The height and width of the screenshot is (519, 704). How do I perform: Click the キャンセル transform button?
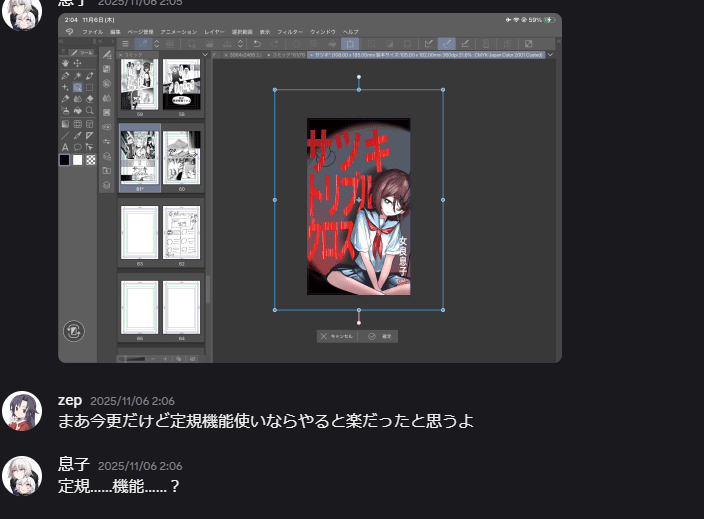point(337,336)
